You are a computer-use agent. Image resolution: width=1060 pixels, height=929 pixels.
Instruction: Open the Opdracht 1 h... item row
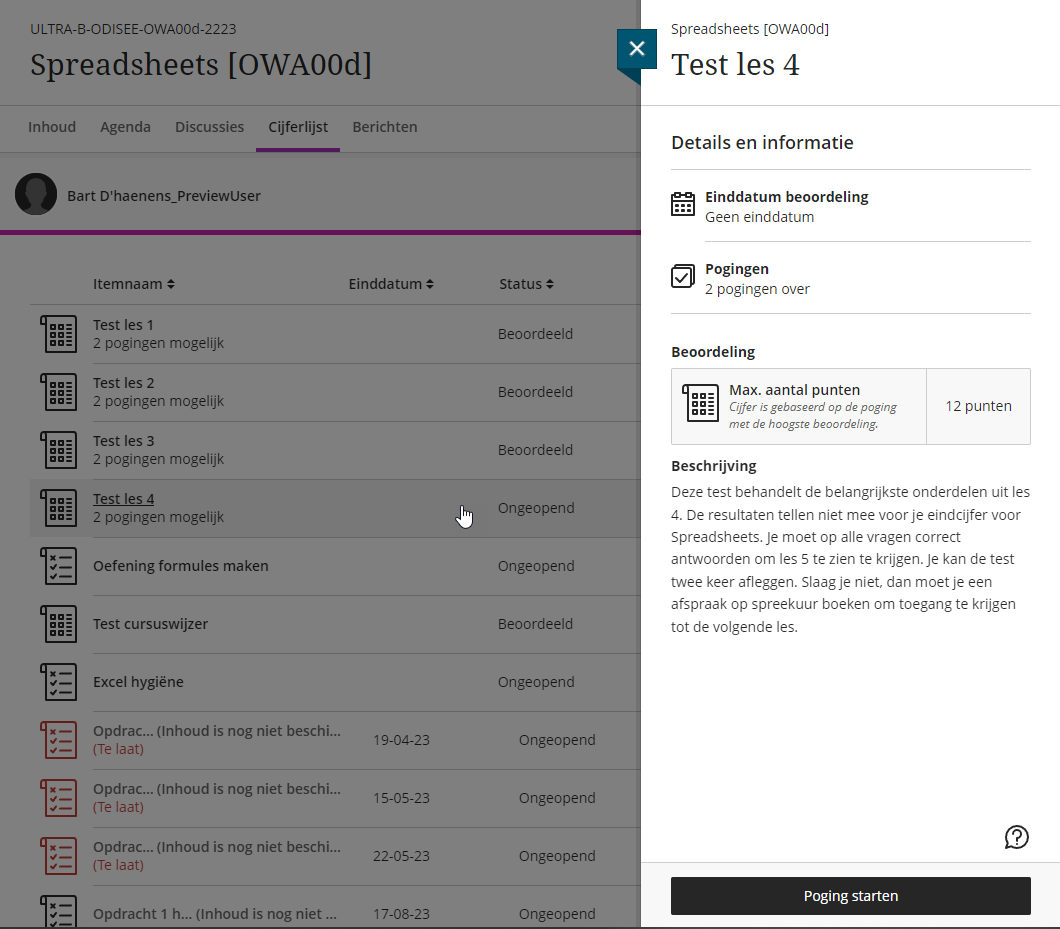pyautogui.click(x=214, y=914)
